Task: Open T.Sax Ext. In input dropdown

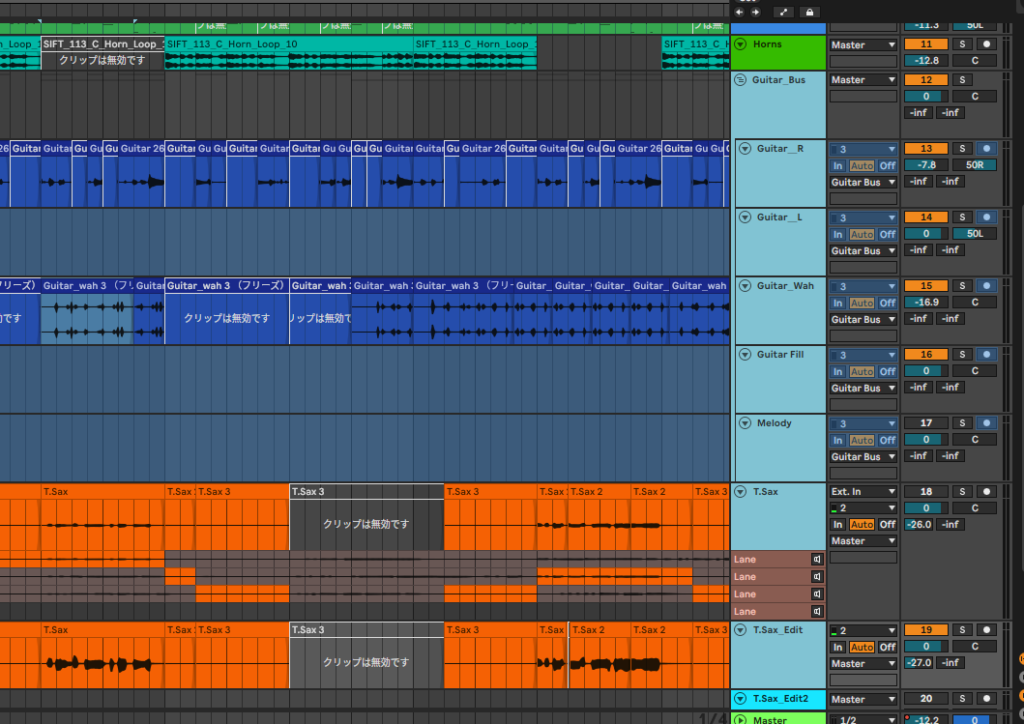Action: (863, 491)
